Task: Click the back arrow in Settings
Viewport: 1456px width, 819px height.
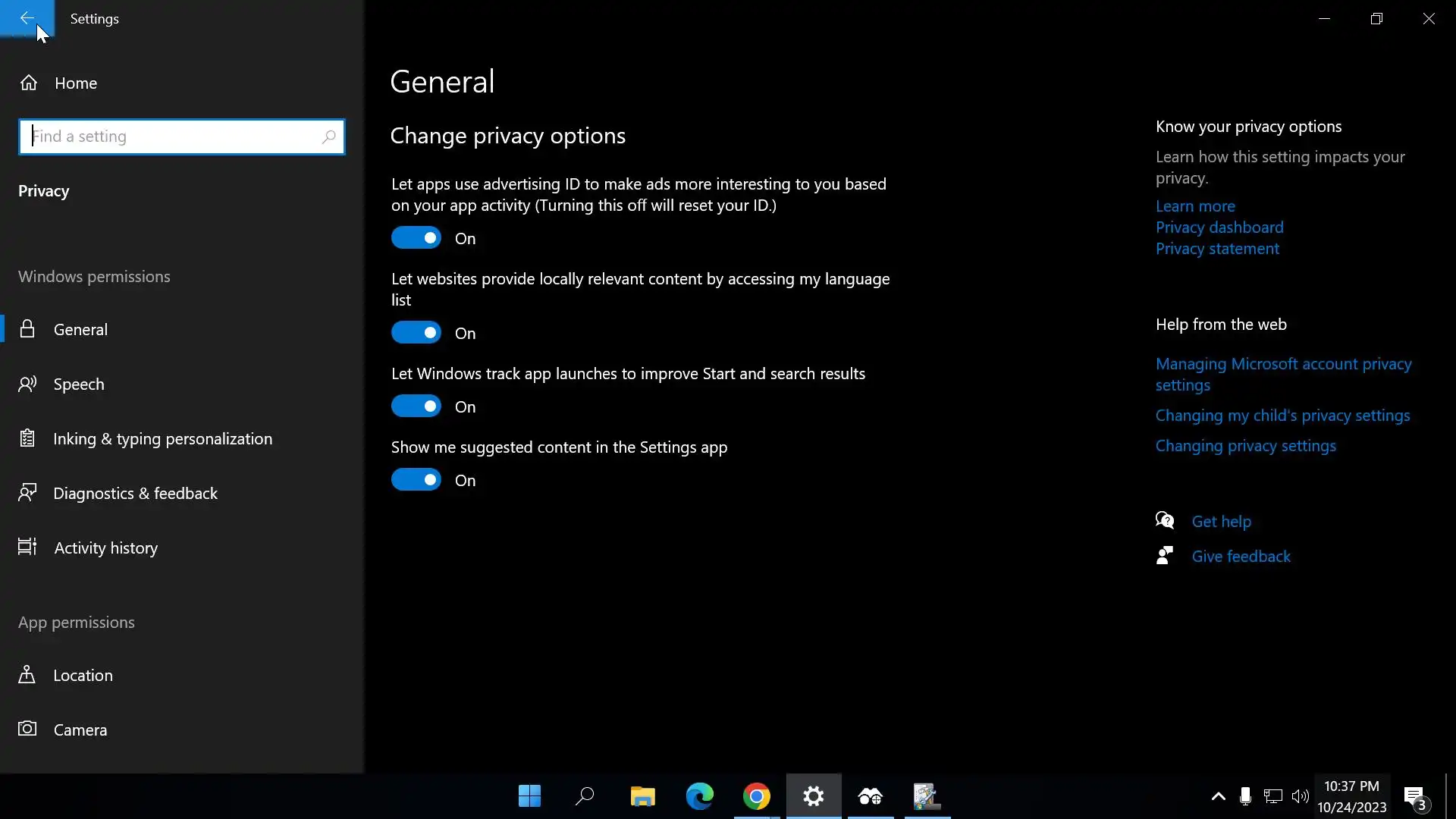Action: [x=27, y=18]
